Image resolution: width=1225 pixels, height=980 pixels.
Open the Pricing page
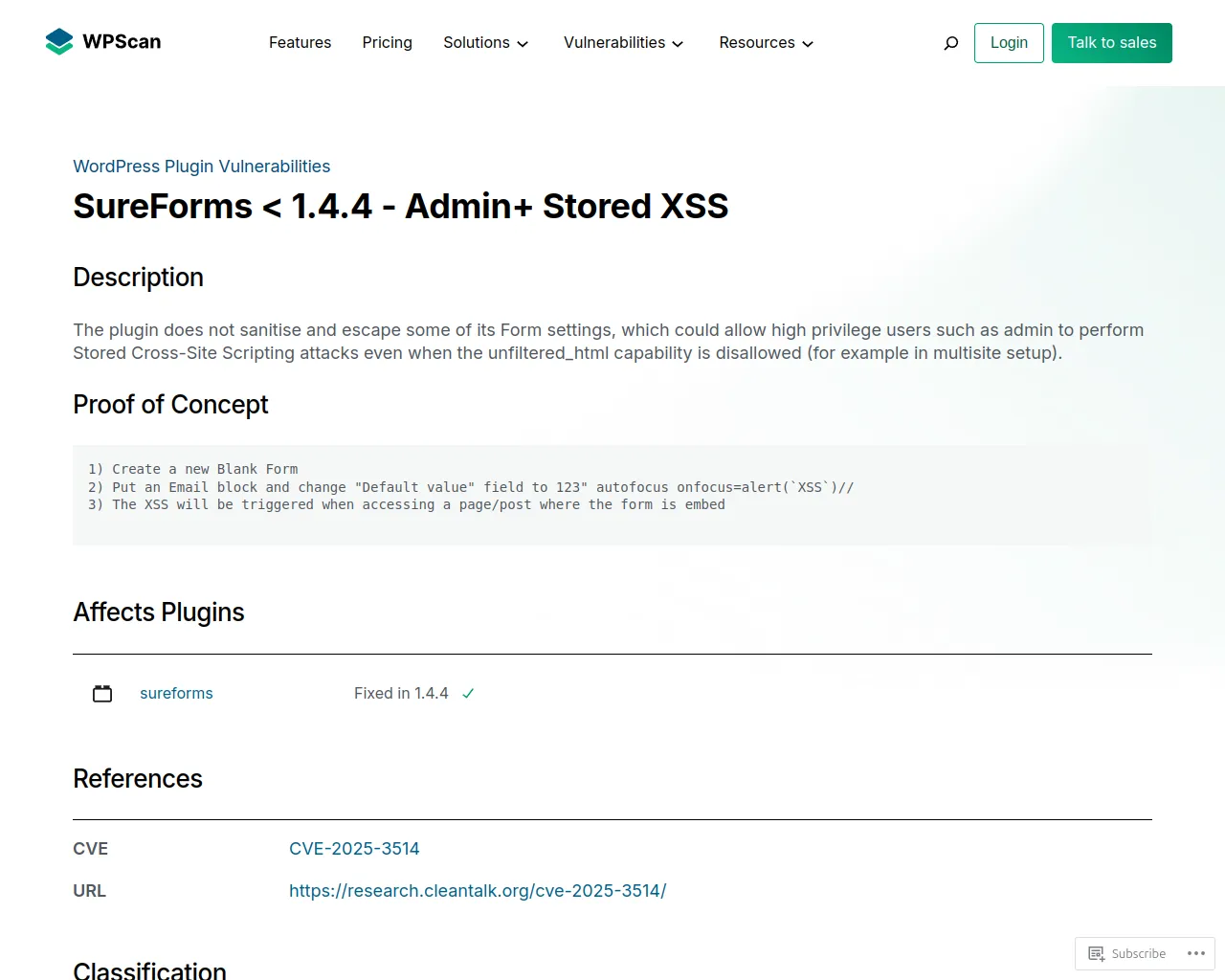387,43
